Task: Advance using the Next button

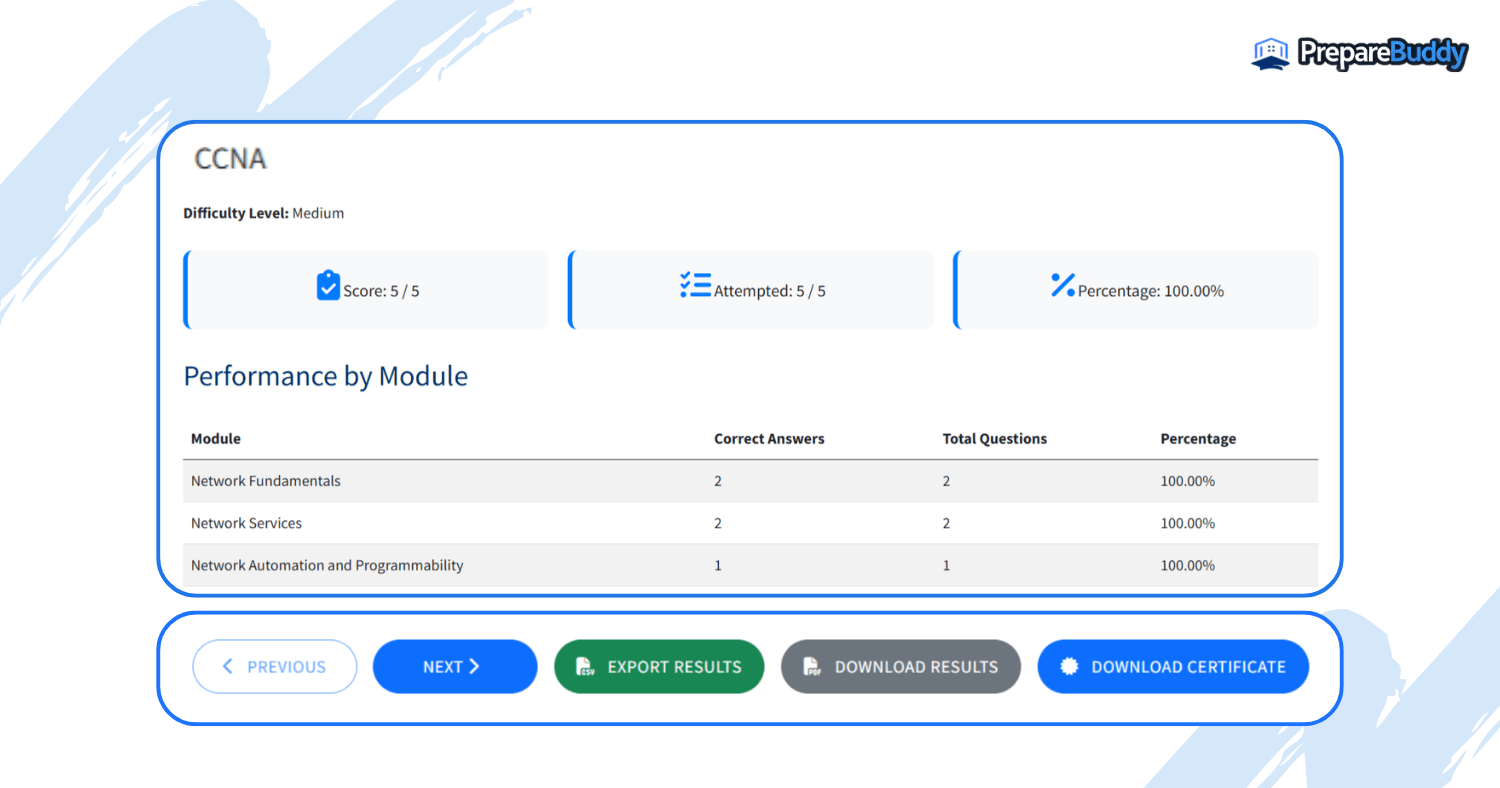Action: click(455, 666)
